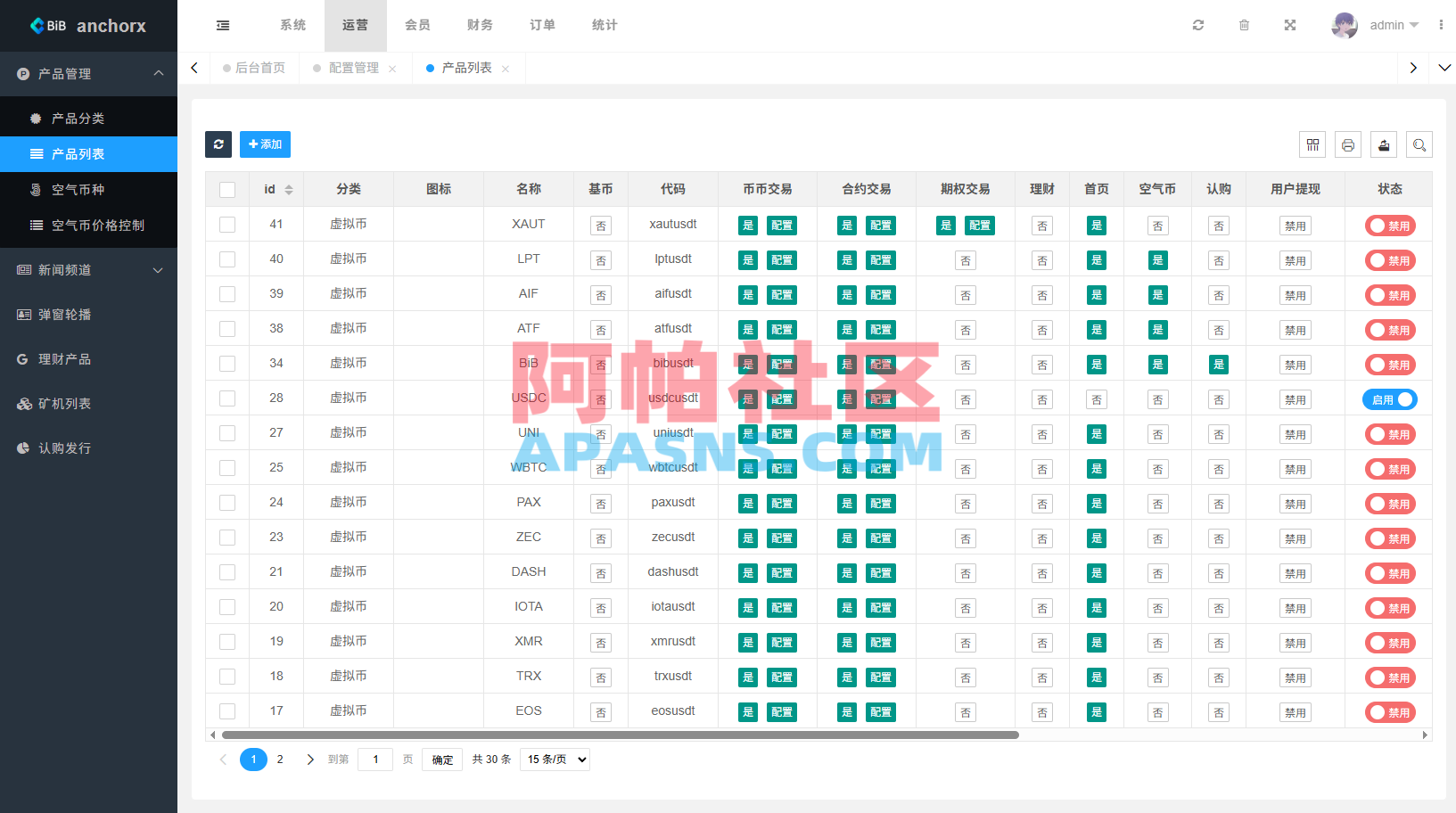
Task: Open the 15 条/页 page size dropdown
Action: (x=555, y=760)
